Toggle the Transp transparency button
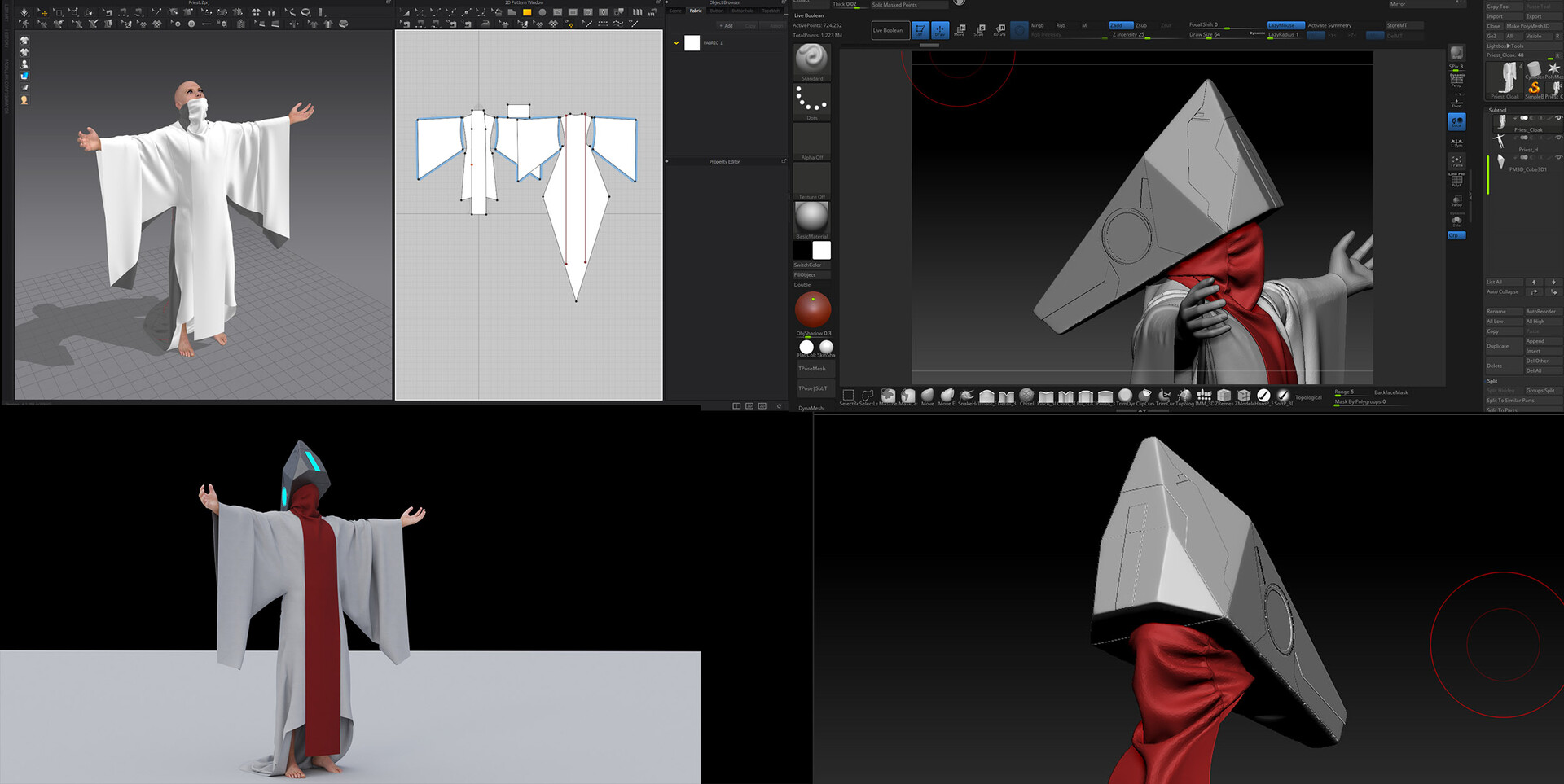Screen dimensions: 1564x784 point(1456,200)
